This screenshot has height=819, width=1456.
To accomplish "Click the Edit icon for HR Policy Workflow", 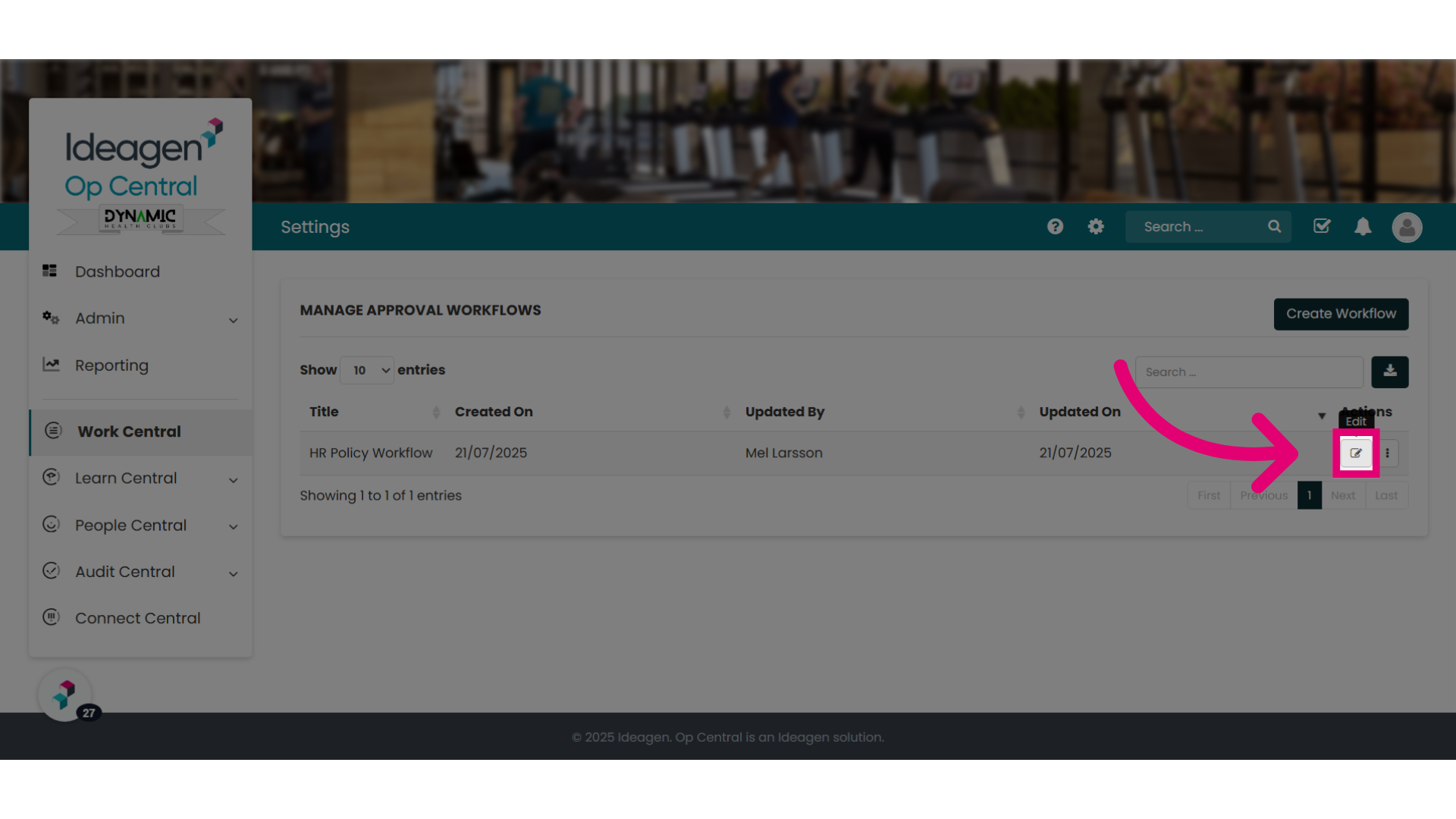I will pos(1356,453).
